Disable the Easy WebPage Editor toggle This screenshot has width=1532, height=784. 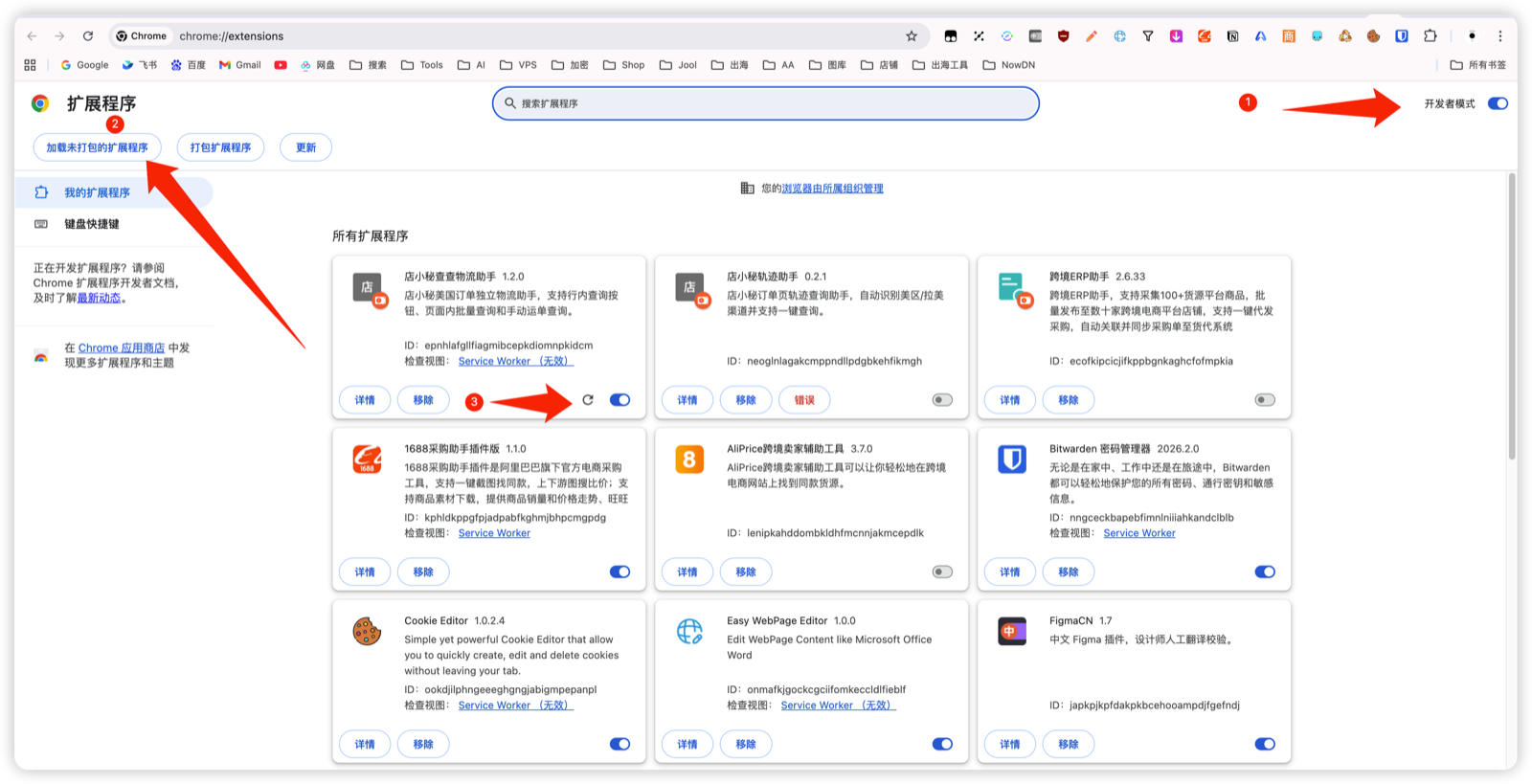tap(942, 744)
